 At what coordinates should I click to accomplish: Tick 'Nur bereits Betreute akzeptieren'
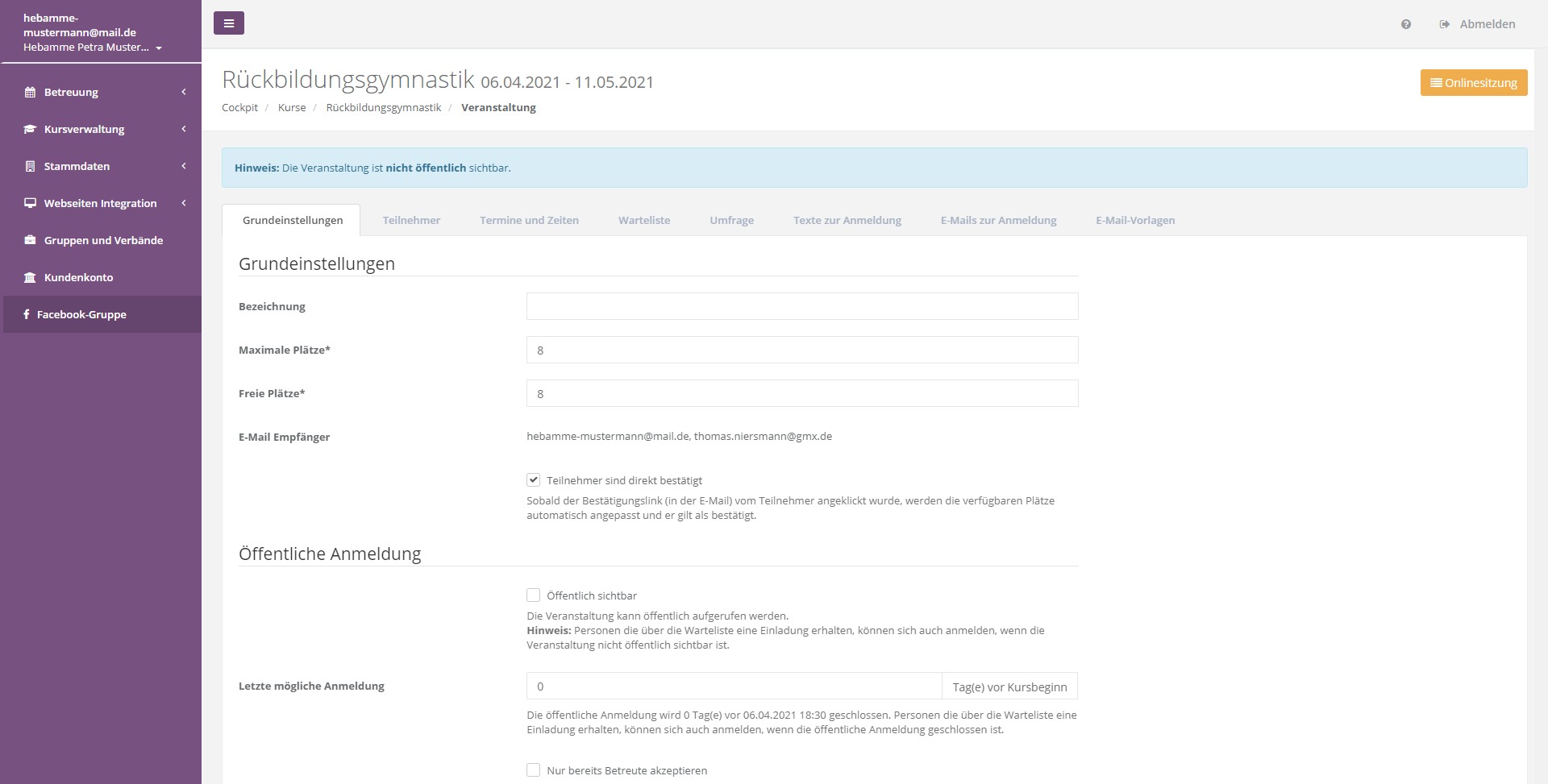click(533, 770)
